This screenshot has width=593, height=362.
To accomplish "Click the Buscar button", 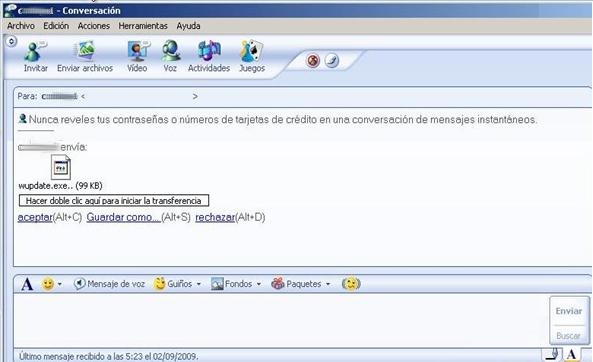I will coord(568,336).
